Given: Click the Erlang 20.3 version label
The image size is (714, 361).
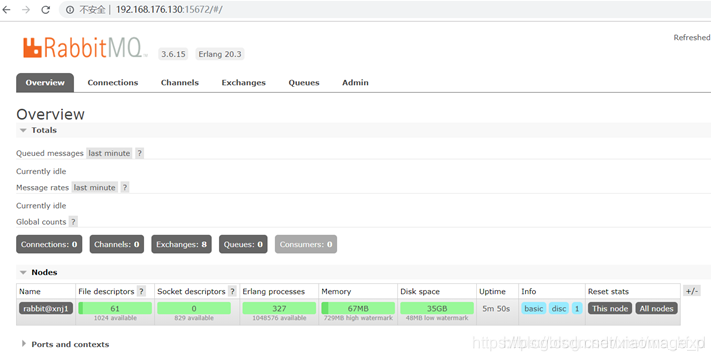Looking at the screenshot, I should (220, 54).
